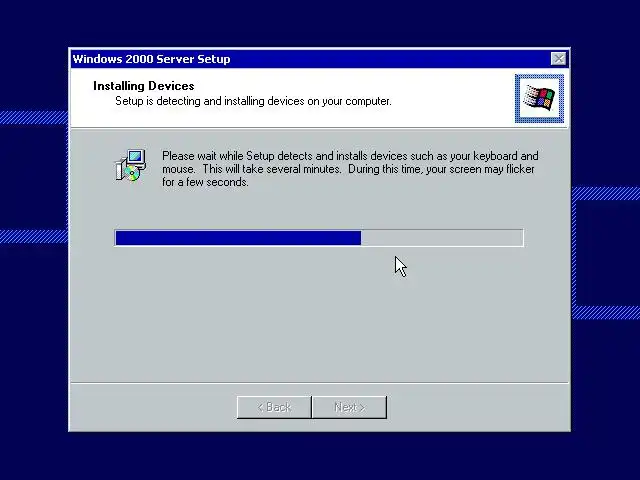640x480 pixels.
Task: Click the disabled Back button
Action: 274,407
